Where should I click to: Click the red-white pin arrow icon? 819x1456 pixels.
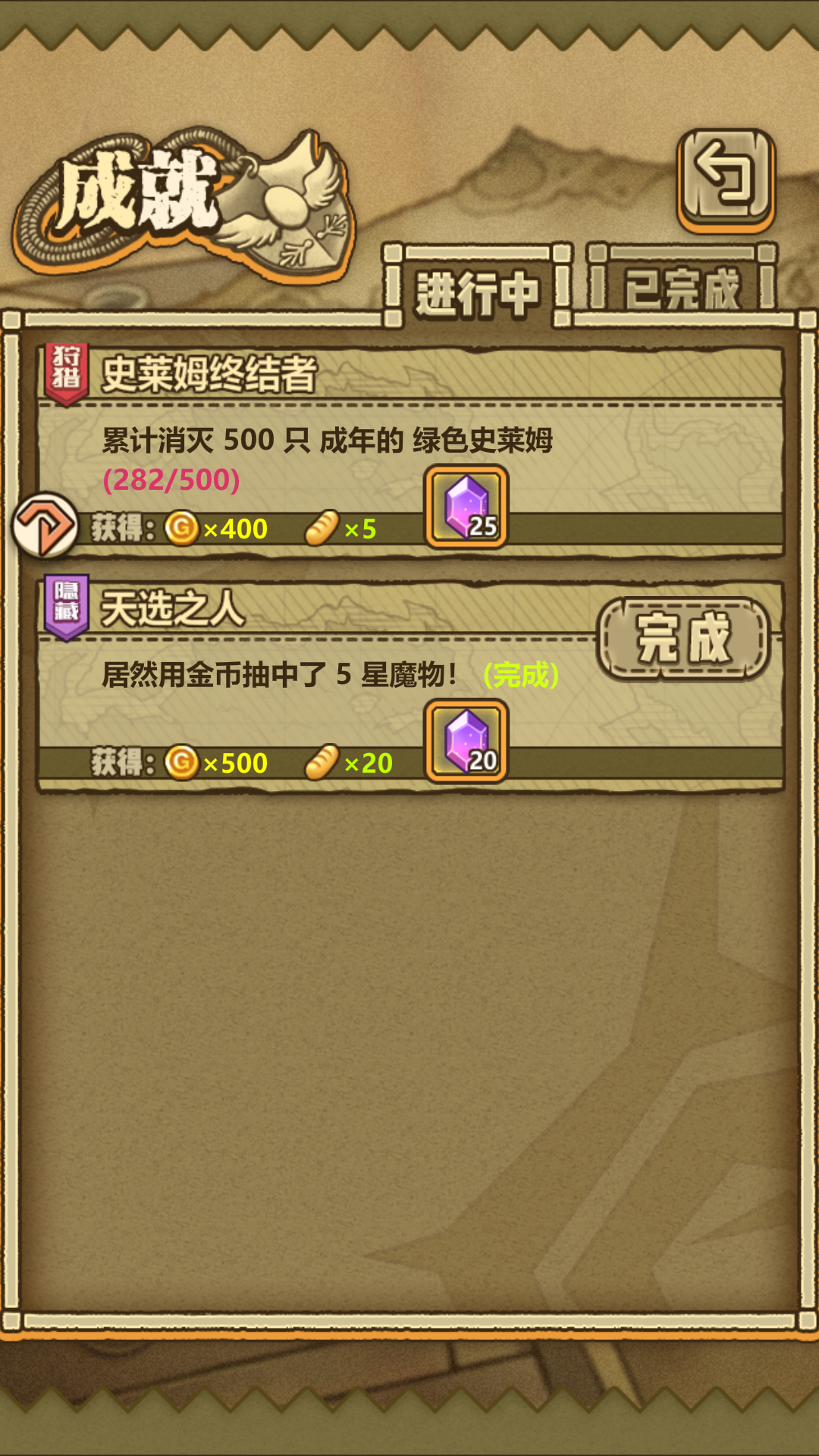(x=45, y=525)
